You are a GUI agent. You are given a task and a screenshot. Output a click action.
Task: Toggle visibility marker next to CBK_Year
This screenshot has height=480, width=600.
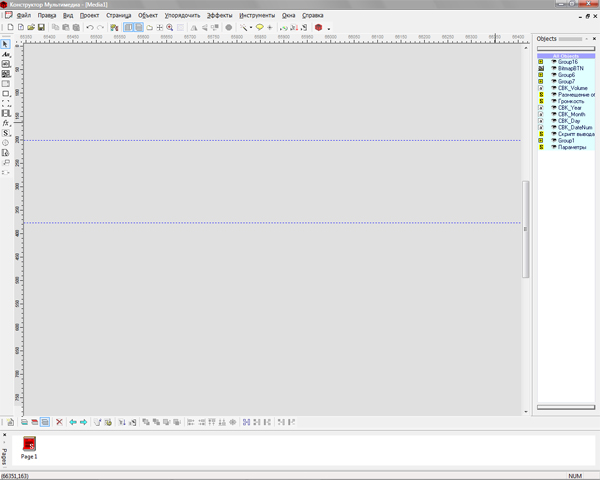click(x=553, y=108)
